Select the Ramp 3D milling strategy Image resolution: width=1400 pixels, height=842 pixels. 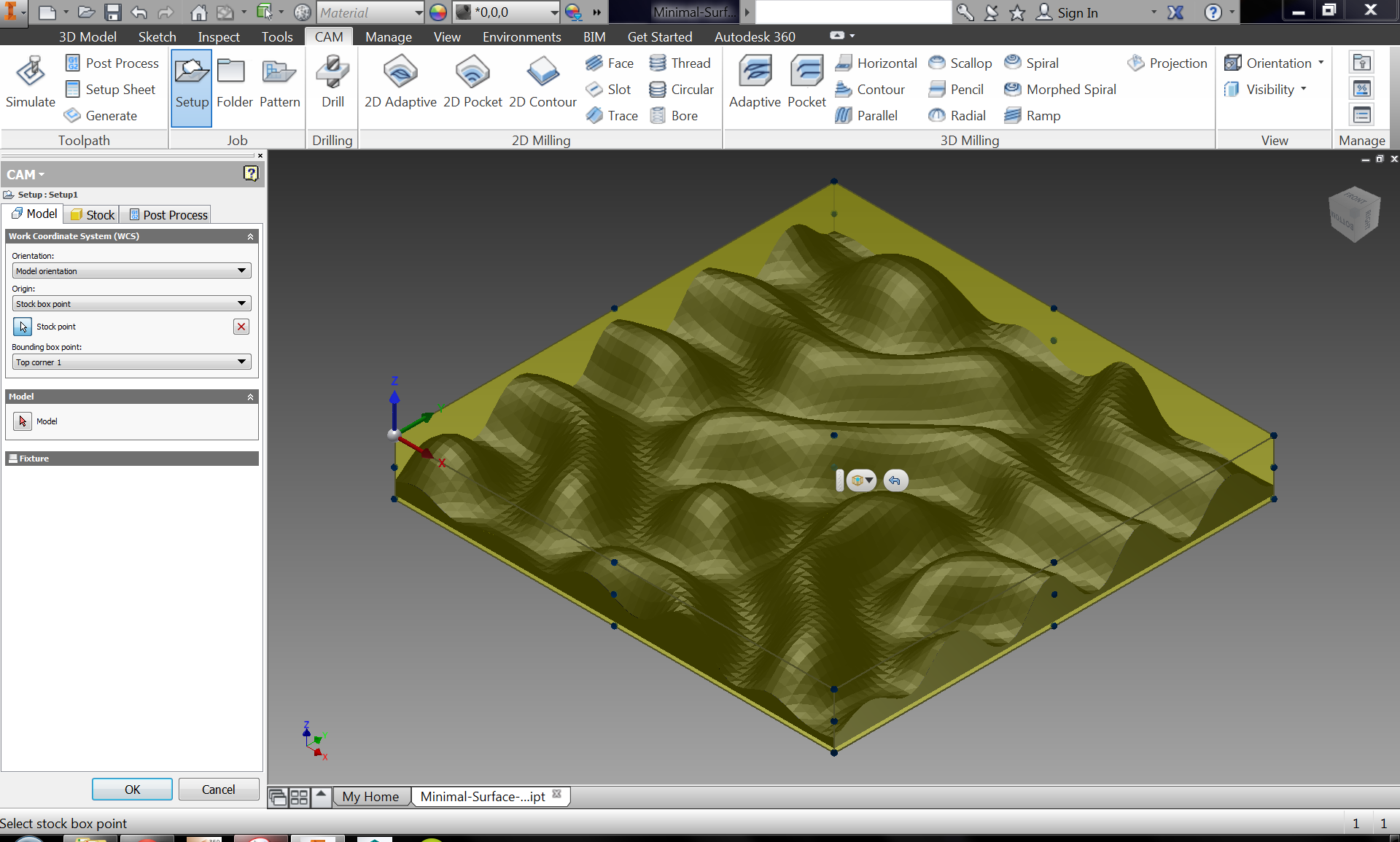pyautogui.click(x=1032, y=116)
